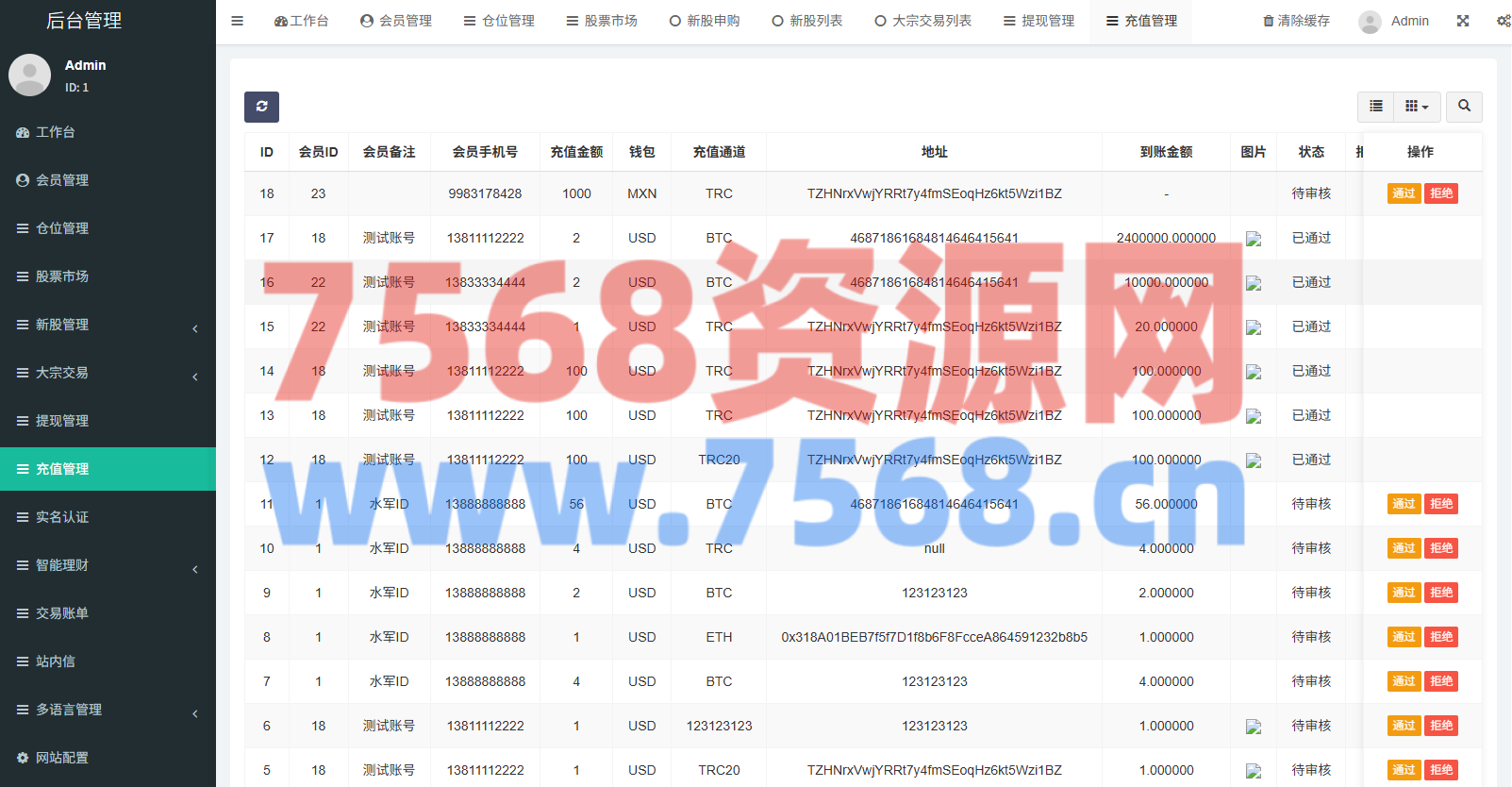
Task: Expand 新股管理 sidebar submenu
Action: [x=108, y=325]
